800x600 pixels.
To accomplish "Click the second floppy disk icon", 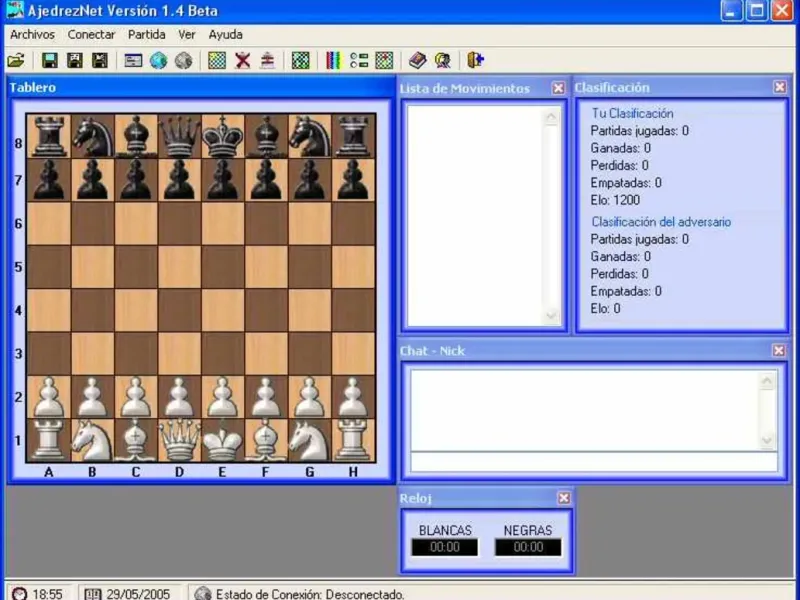I will 74,61.
